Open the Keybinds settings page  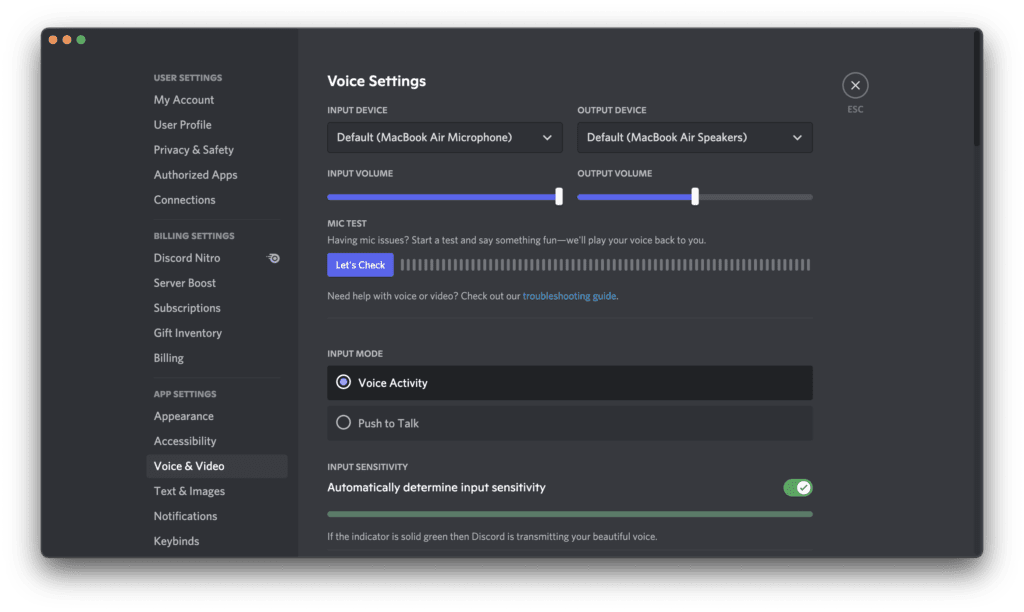[x=176, y=541]
